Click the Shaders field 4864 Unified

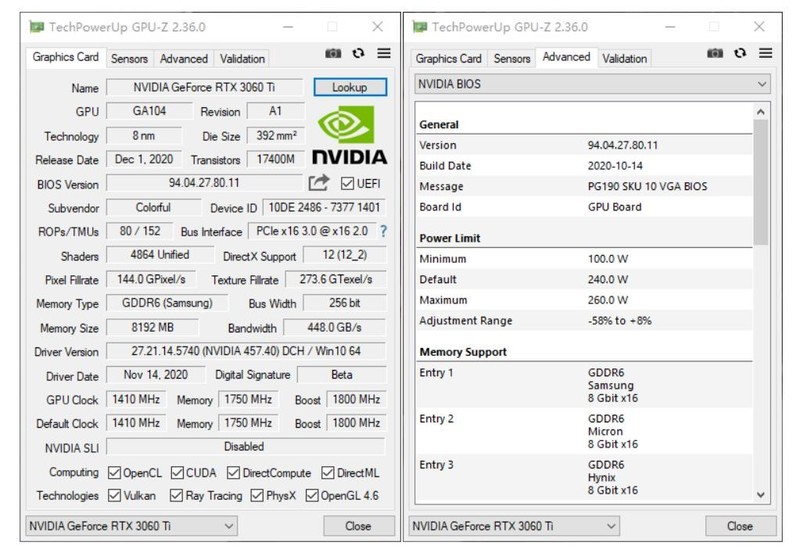[160, 255]
